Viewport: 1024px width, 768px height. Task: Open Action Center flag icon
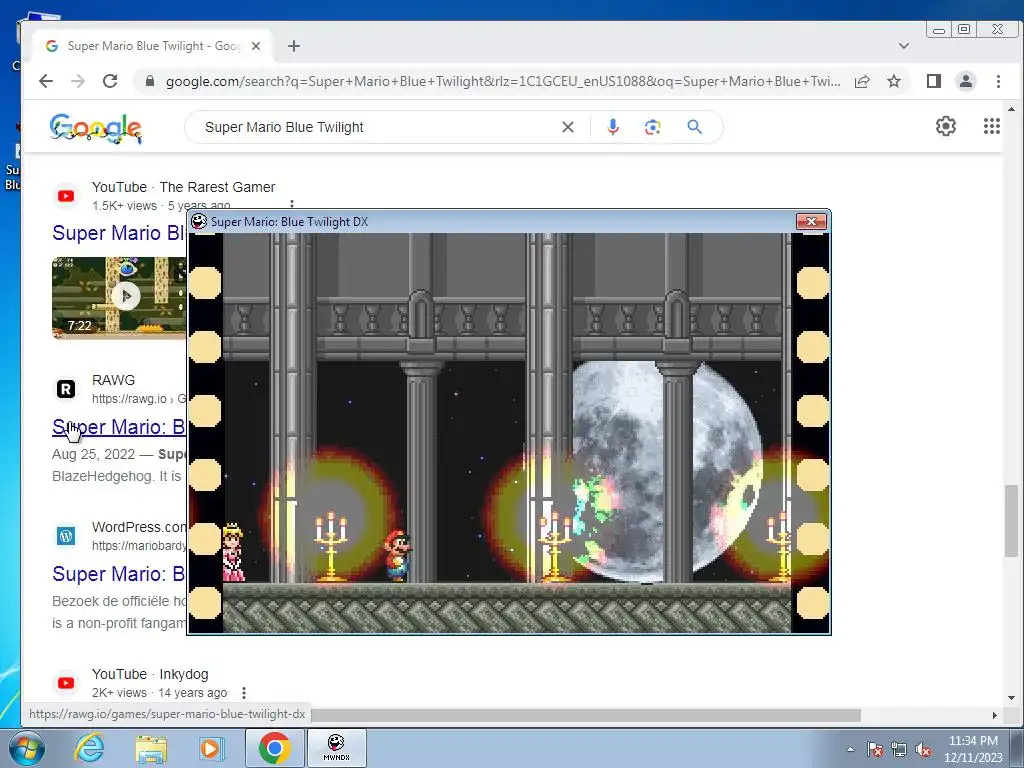875,749
